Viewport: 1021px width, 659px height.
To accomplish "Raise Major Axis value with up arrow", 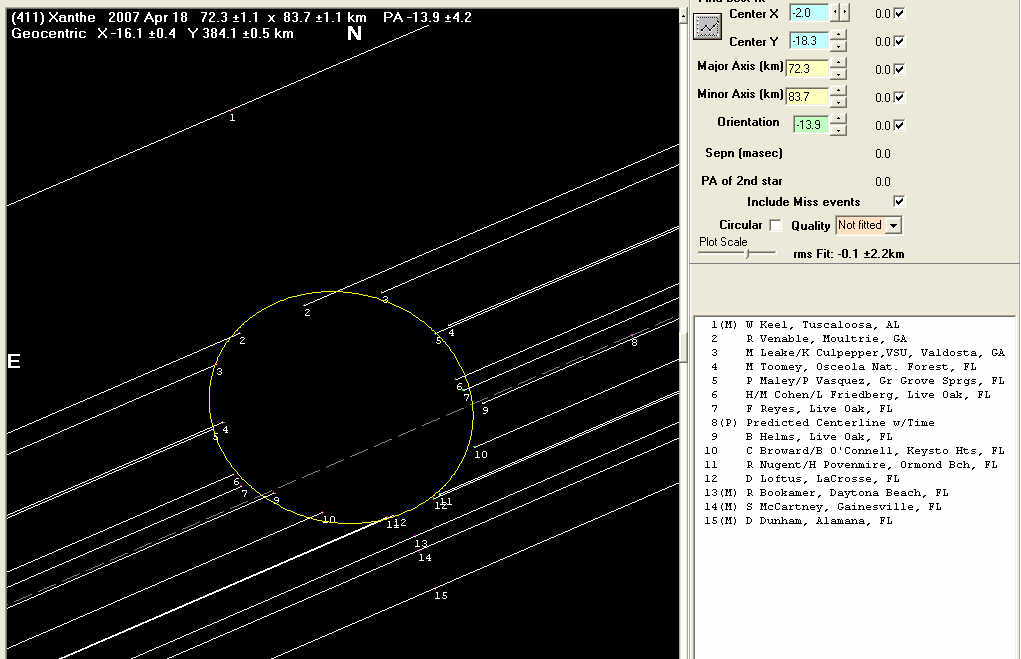I will pos(839,63).
